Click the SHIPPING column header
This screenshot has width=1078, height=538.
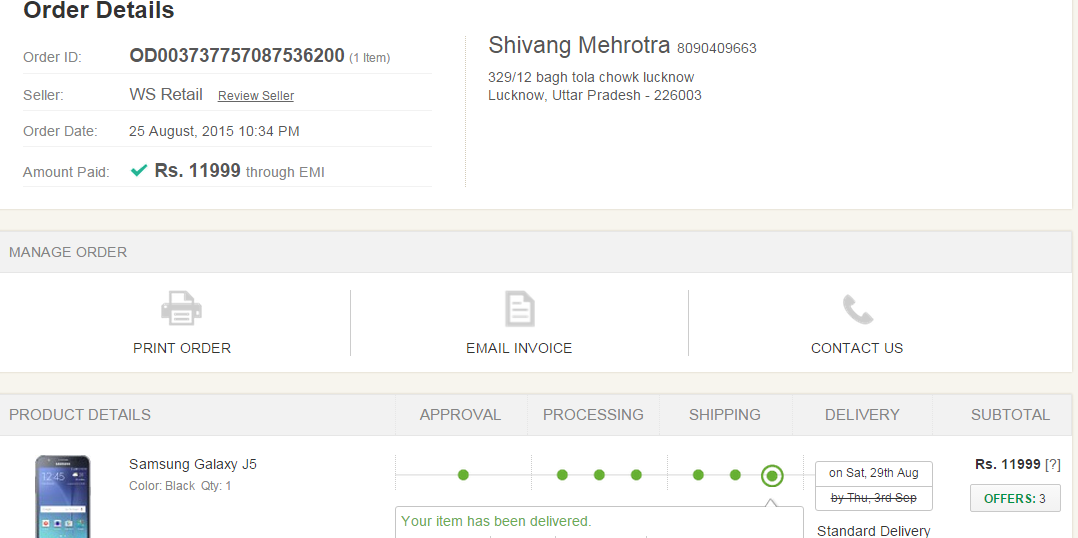pyautogui.click(x=725, y=415)
